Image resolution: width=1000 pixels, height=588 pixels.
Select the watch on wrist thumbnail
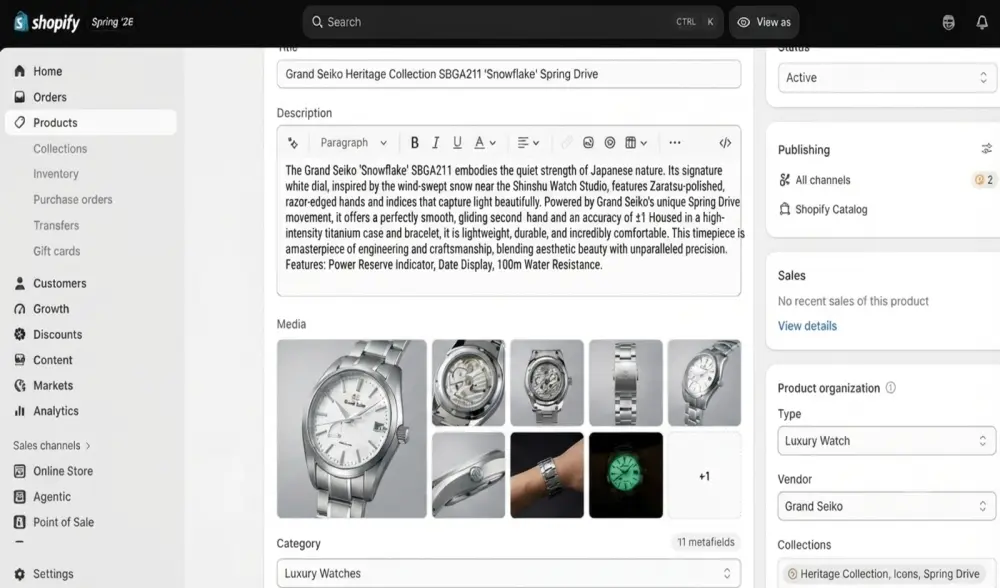[547, 475]
